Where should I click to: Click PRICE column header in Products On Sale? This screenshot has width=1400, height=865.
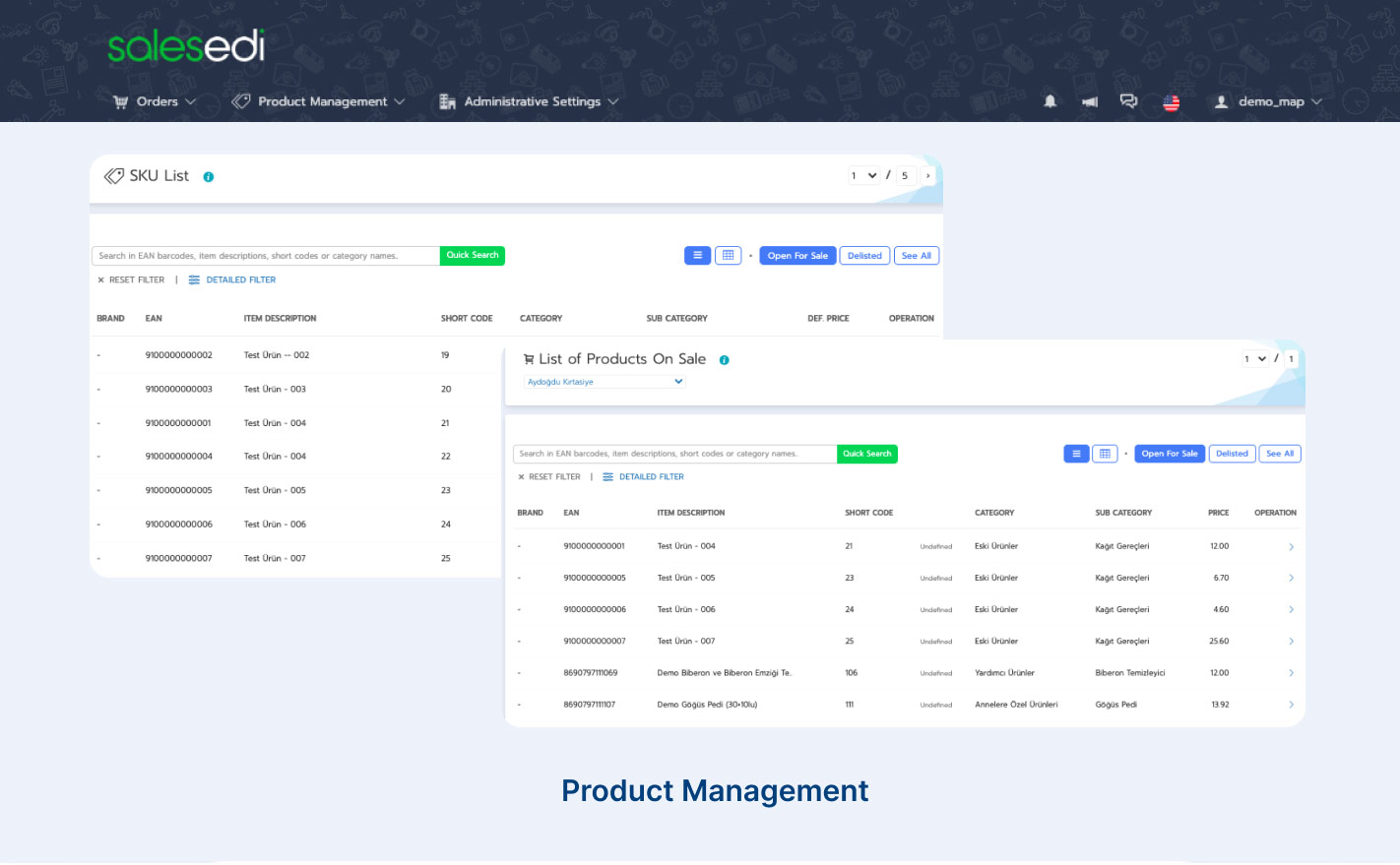click(1219, 513)
